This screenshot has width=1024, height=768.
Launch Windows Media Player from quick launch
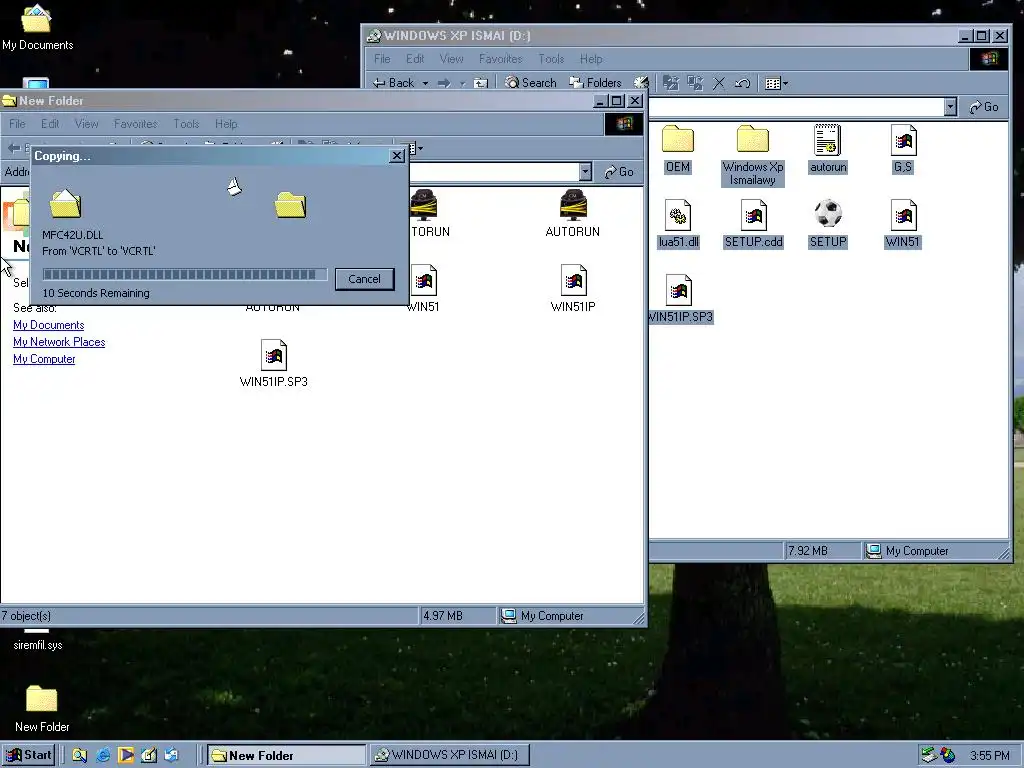[x=126, y=756]
